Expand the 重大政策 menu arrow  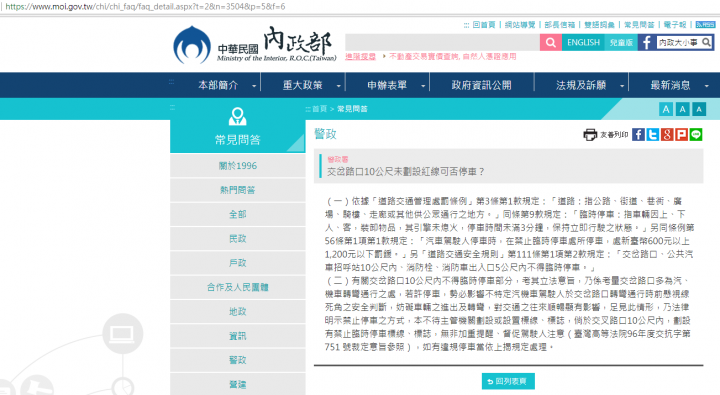pos(338,86)
